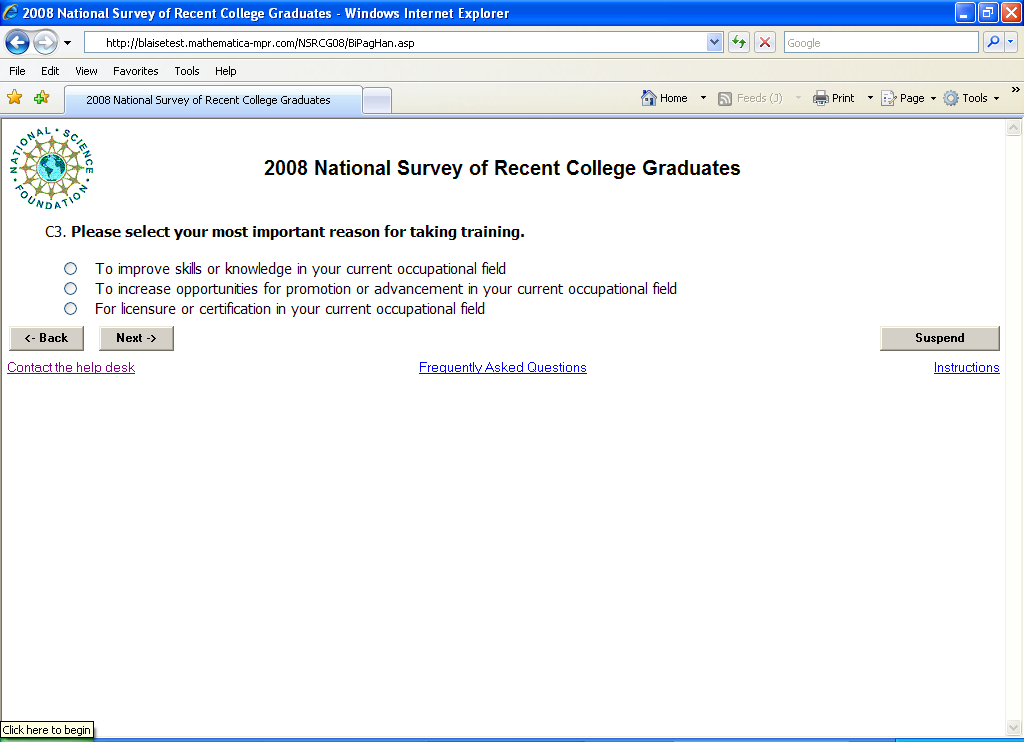This screenshot has width=1024, height=742.
Task: Open the Help menu
Action: tap(225, 71)
